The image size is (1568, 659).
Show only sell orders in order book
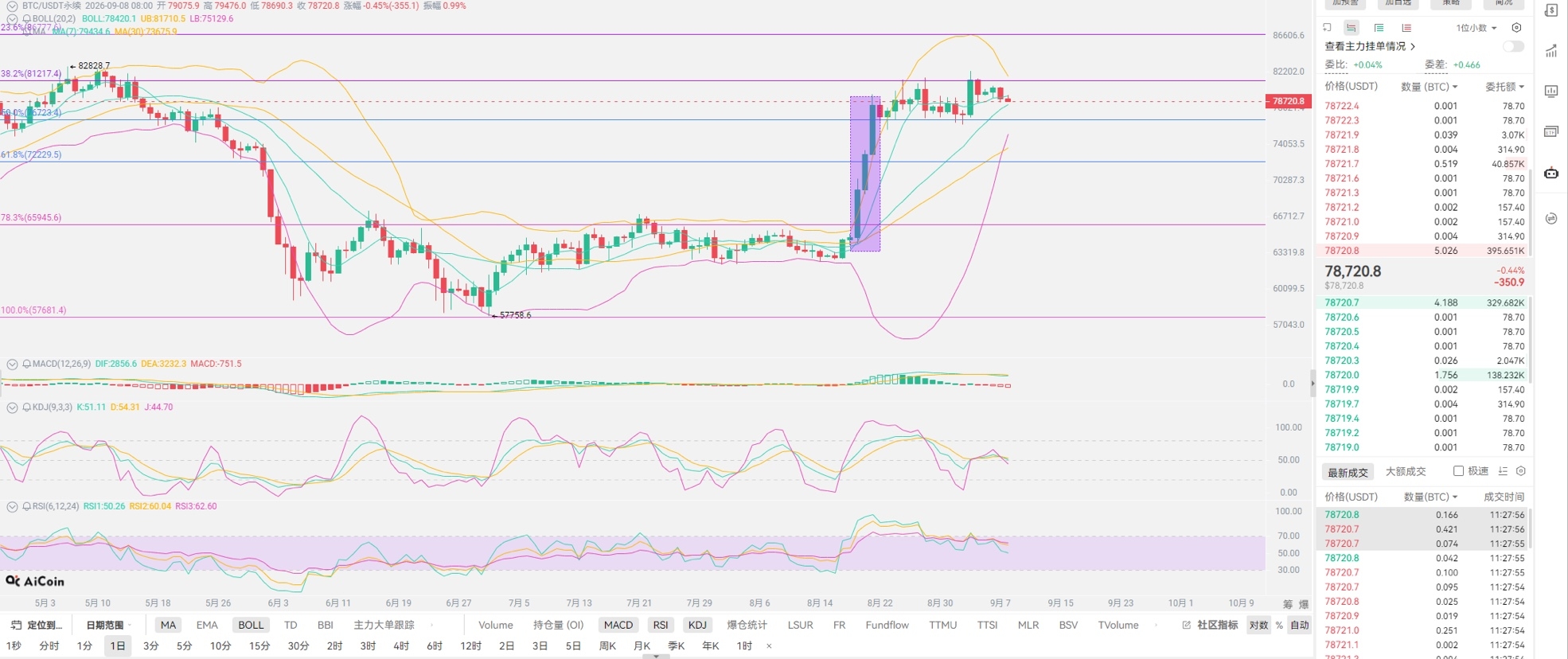click(1406, 28)
